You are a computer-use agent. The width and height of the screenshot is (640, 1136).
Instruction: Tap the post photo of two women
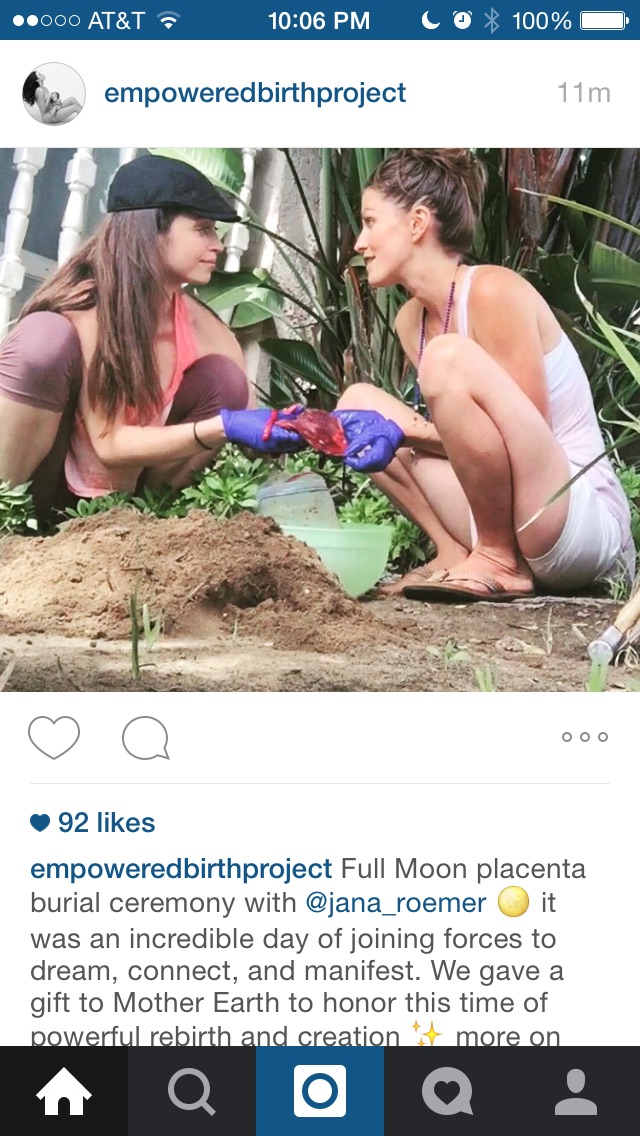[320, 419]
